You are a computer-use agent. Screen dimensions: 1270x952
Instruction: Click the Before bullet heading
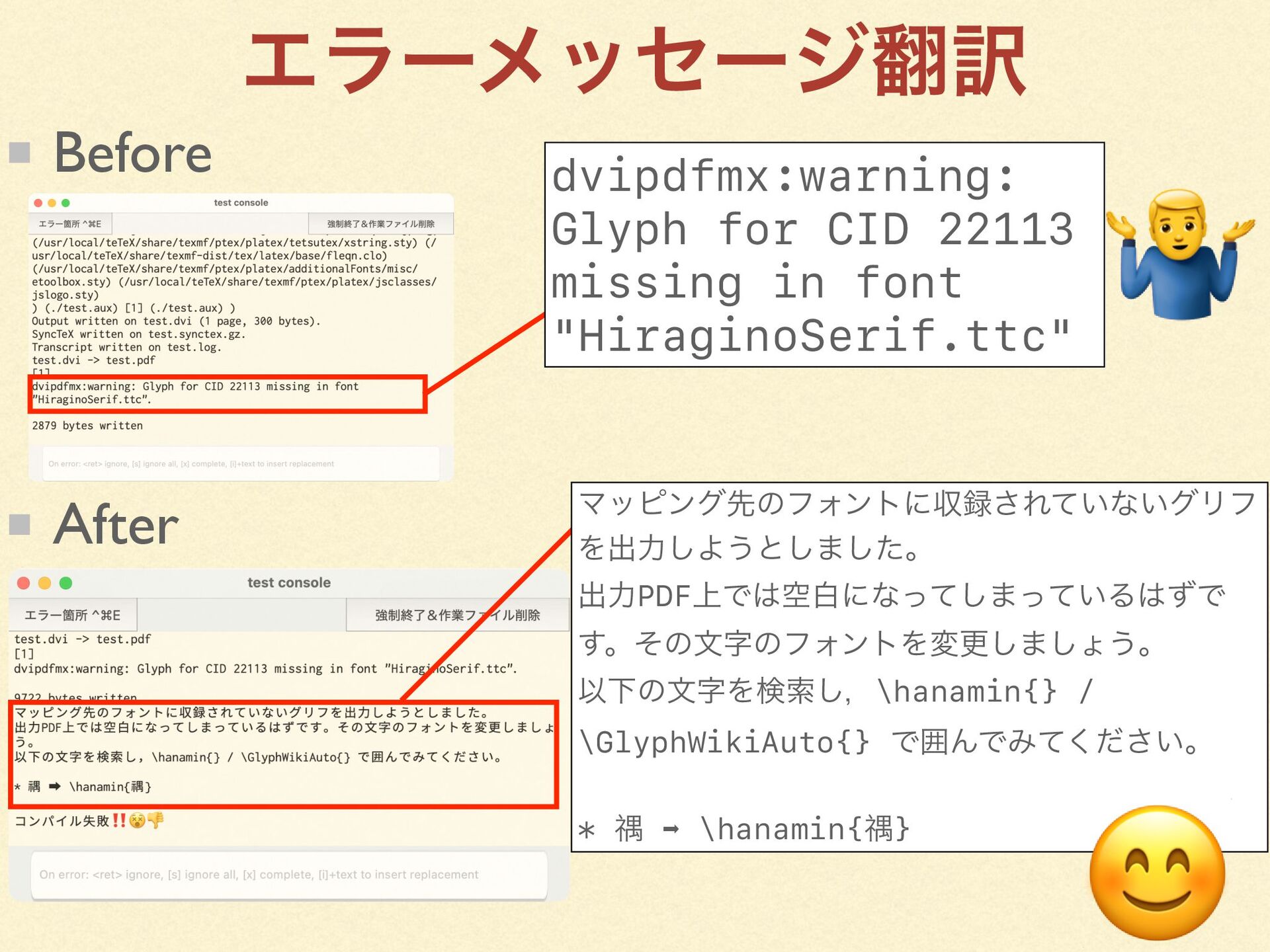point(132,153)
